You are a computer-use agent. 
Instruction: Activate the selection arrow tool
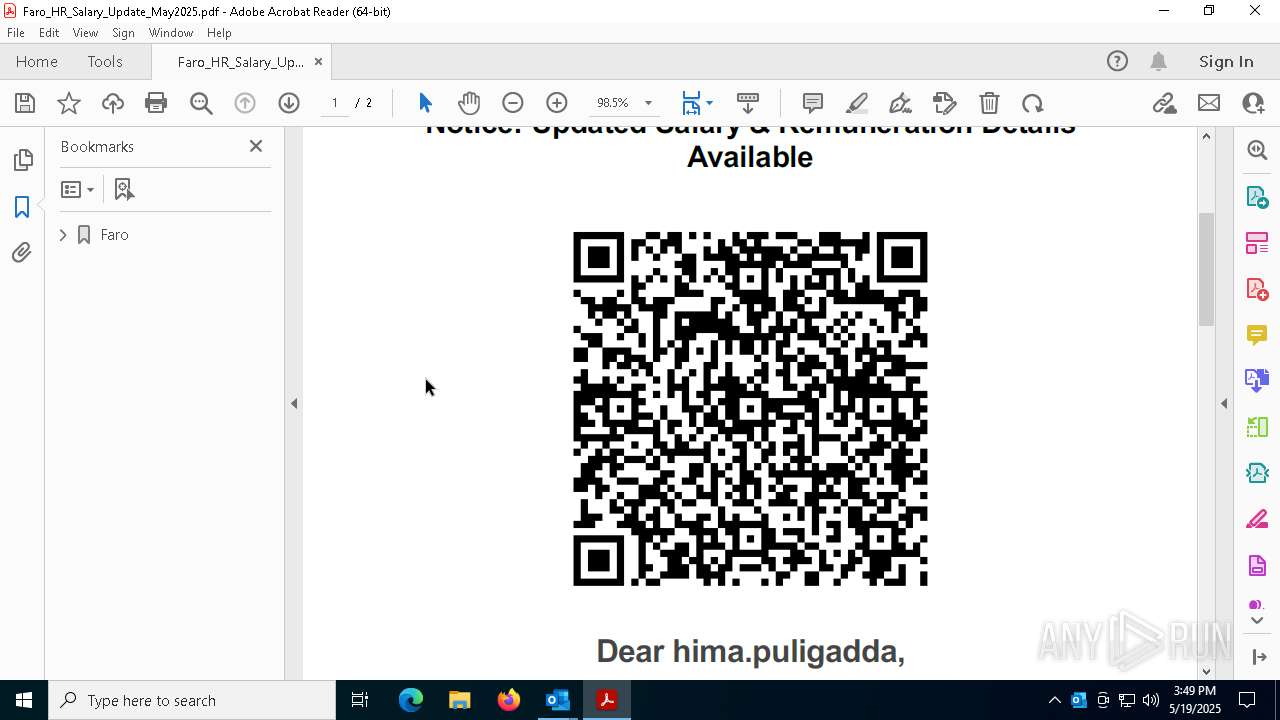point(425,103)
